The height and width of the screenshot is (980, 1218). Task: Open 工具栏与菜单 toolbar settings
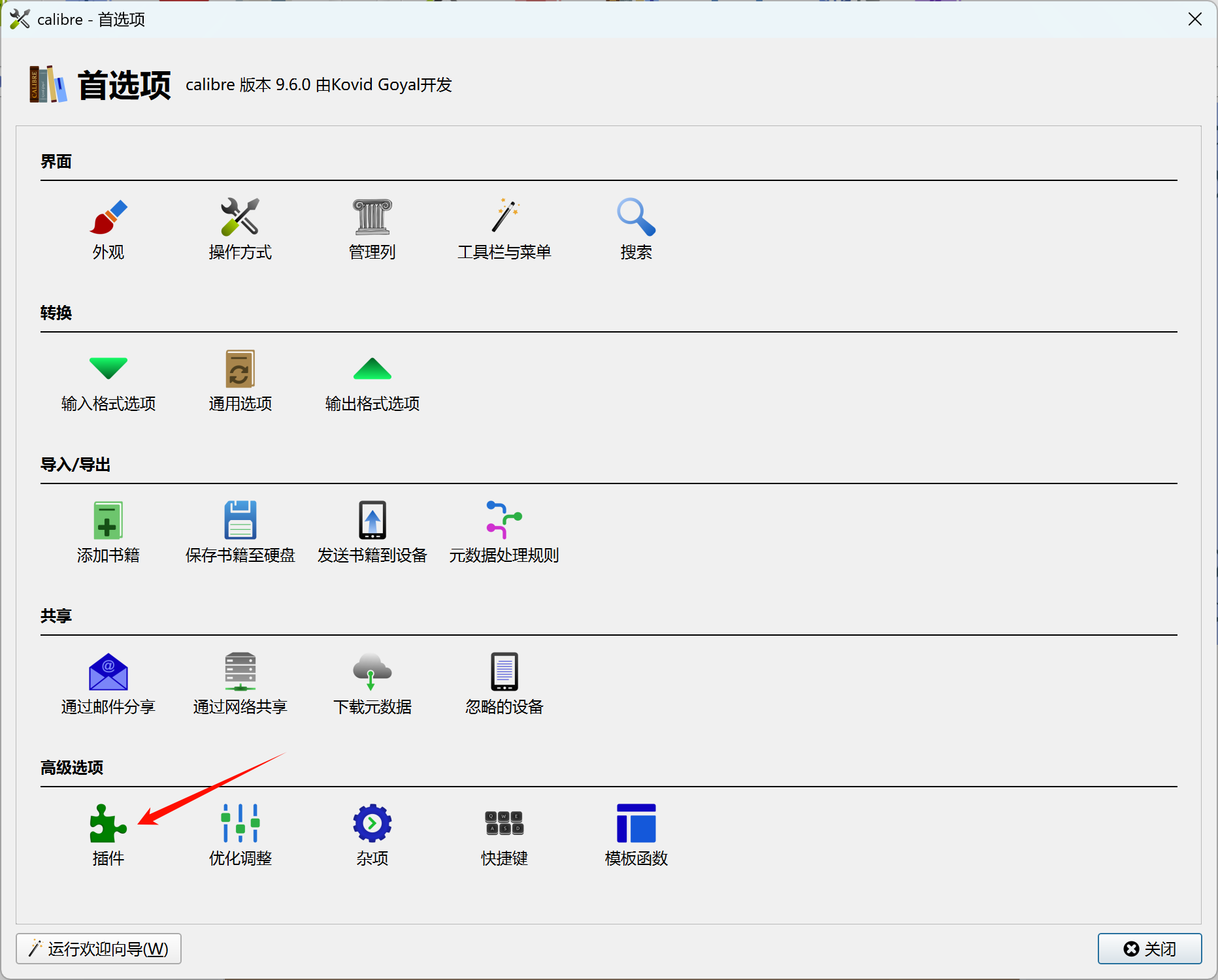click(504, 229)
